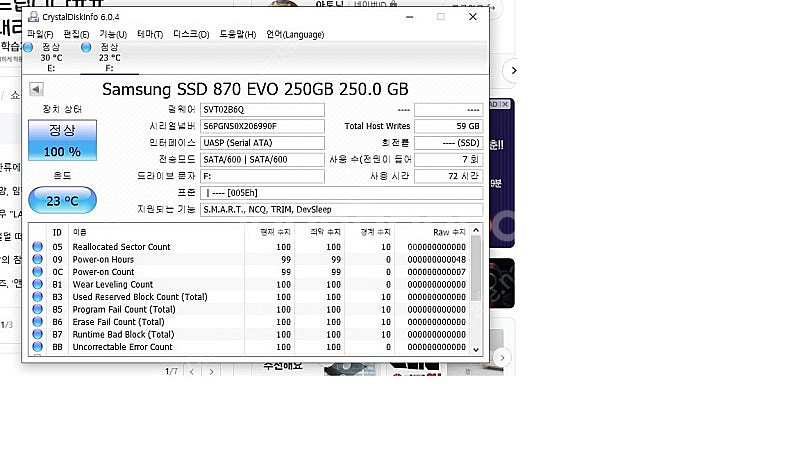The width and height of the screenshot is (800, 450).
Task: Open the 테마(T) menu
Action: pos(150,34)
